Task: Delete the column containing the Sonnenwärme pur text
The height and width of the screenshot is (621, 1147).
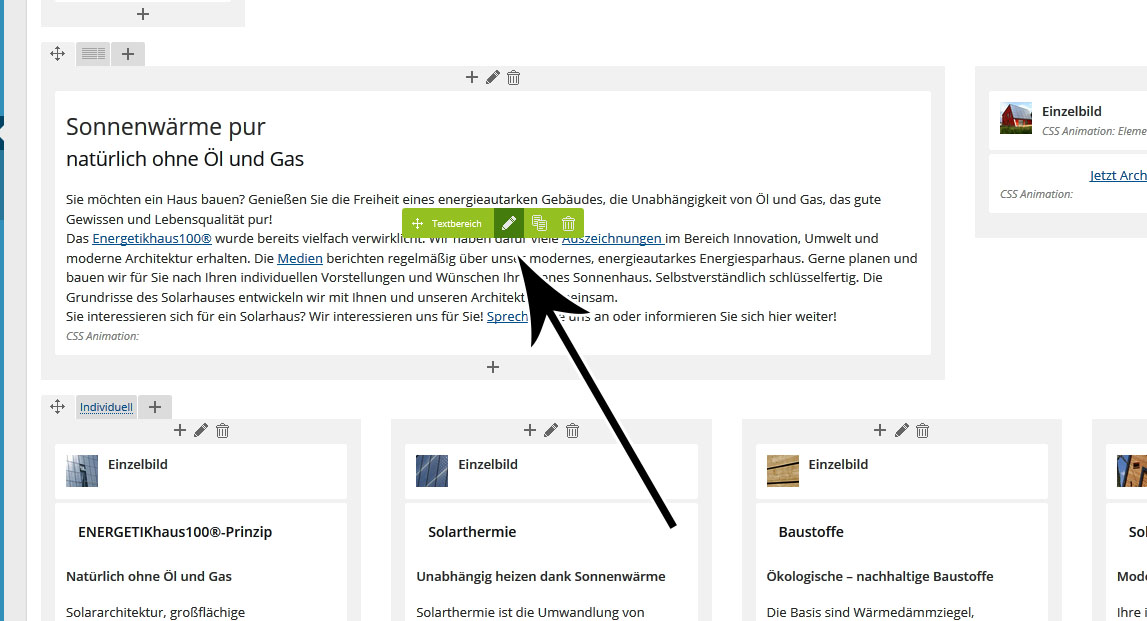Action: 514,78
